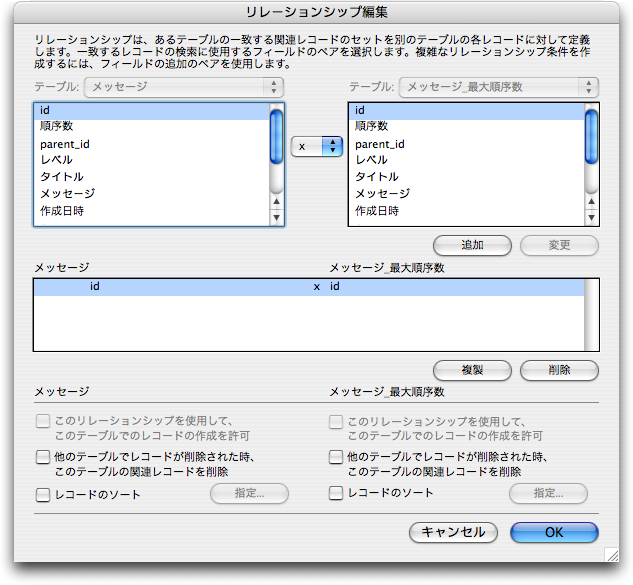The width and height of the screenshot is (633, 585).
Task: Select レベル field in left list
Action: [56, 160]
